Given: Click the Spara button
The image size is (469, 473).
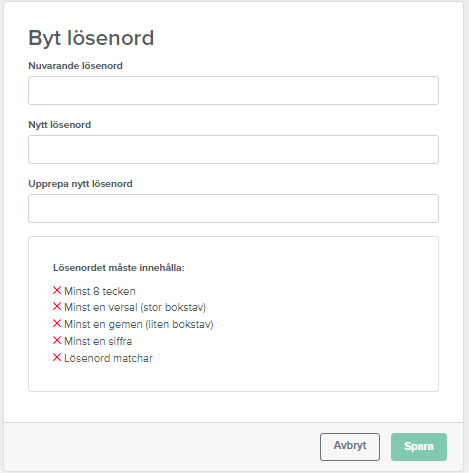Looking at the screenshot, I should pos(419,447).
